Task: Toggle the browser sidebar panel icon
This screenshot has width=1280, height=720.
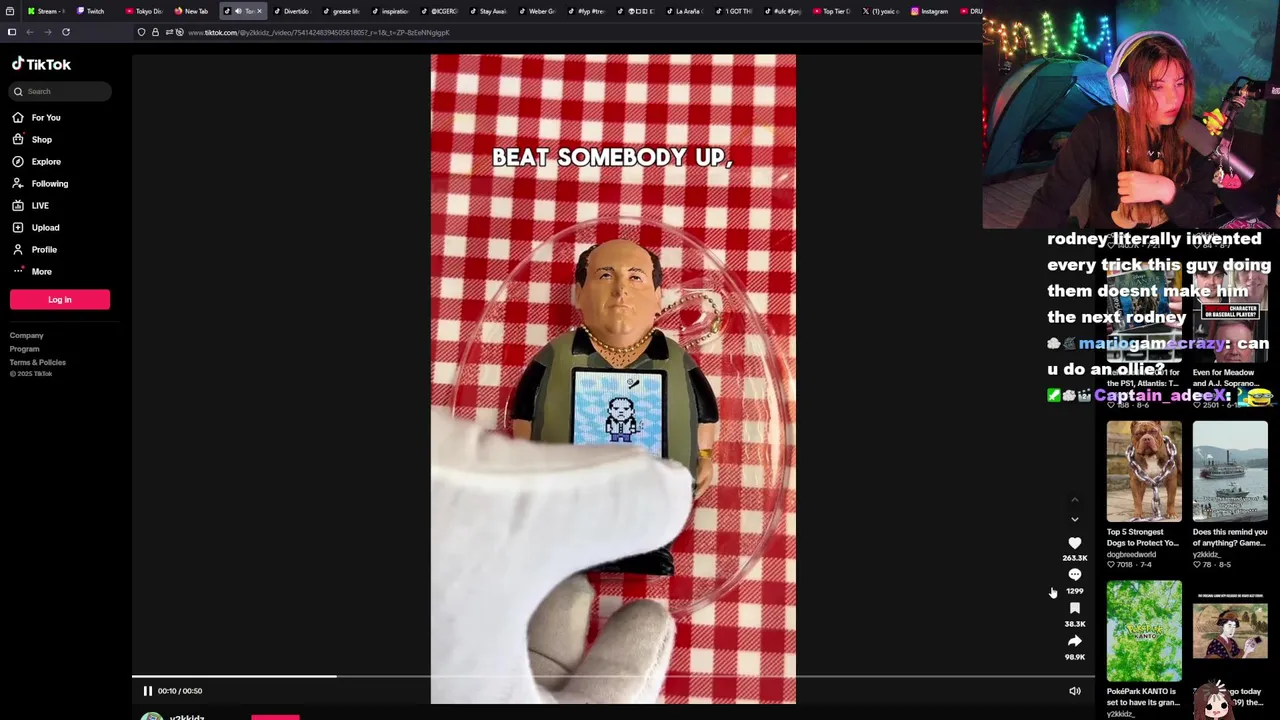Action: tap(12, 32)
